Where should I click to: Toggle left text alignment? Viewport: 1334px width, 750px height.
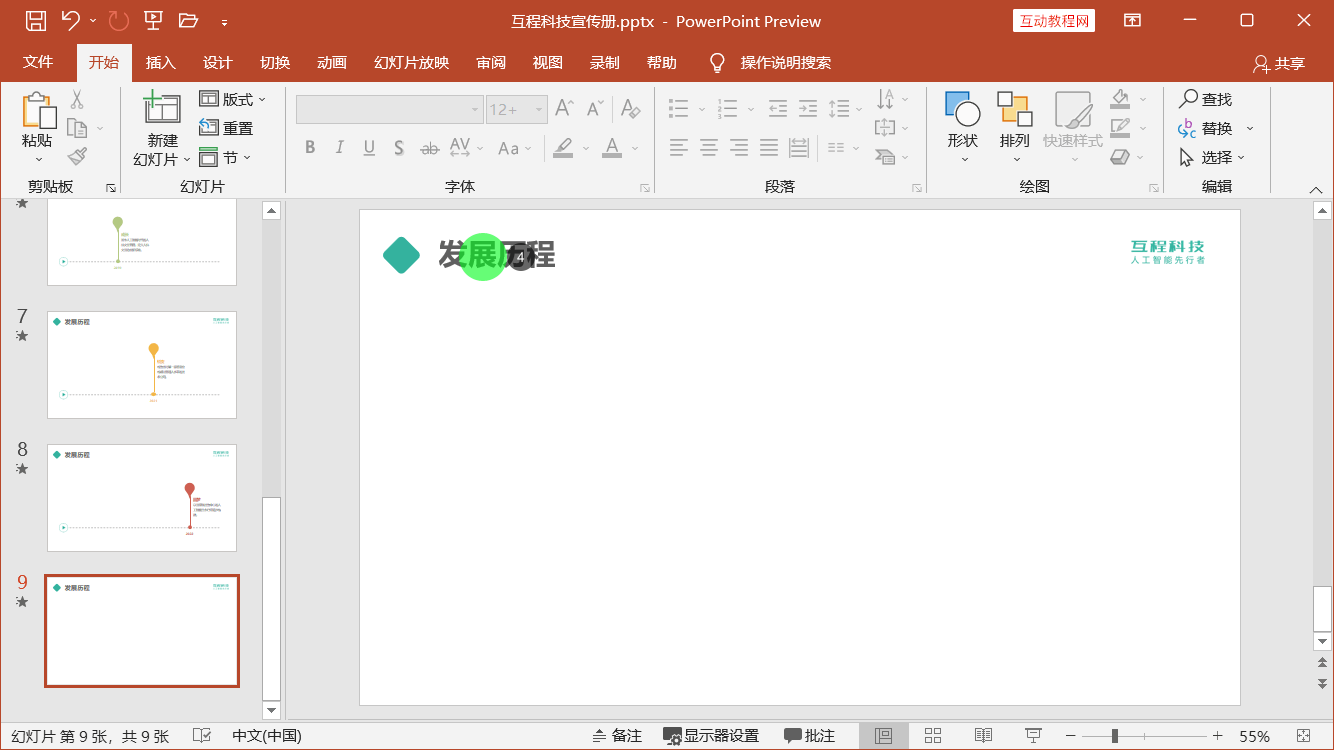(679, 148)
